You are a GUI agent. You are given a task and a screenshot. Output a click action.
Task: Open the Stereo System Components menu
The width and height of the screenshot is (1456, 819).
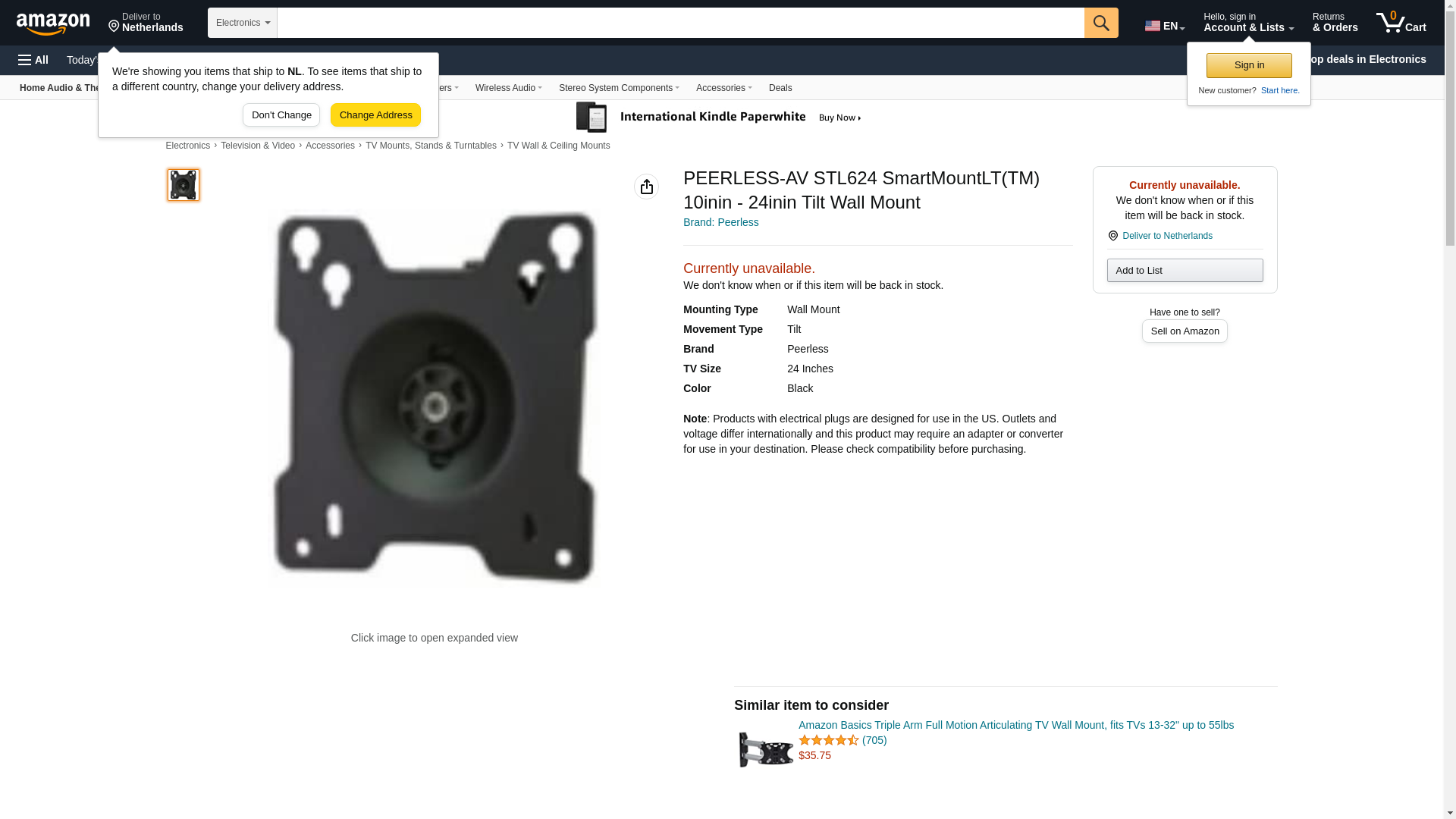click(619, 88)
